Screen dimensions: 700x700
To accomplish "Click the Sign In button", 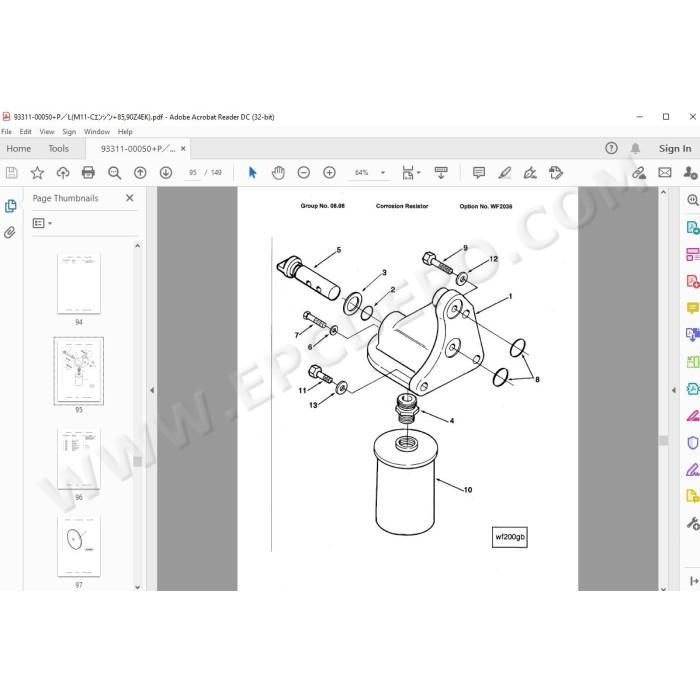I will 675,149.
